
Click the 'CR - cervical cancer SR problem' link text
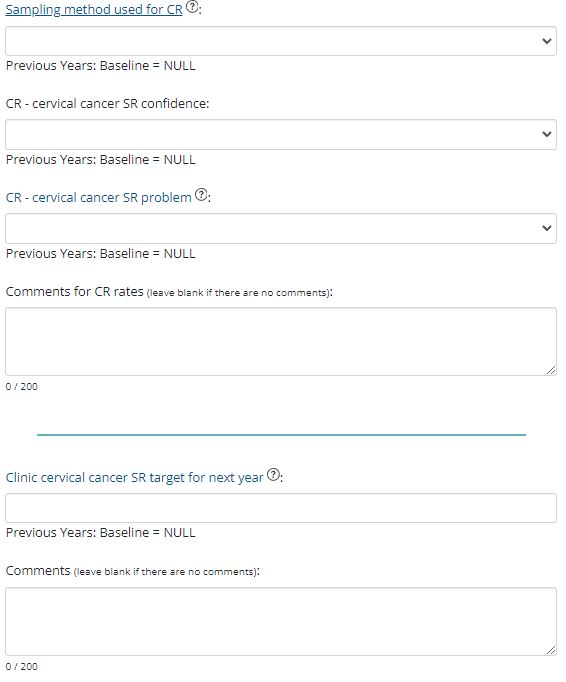(x=99, y=197)
